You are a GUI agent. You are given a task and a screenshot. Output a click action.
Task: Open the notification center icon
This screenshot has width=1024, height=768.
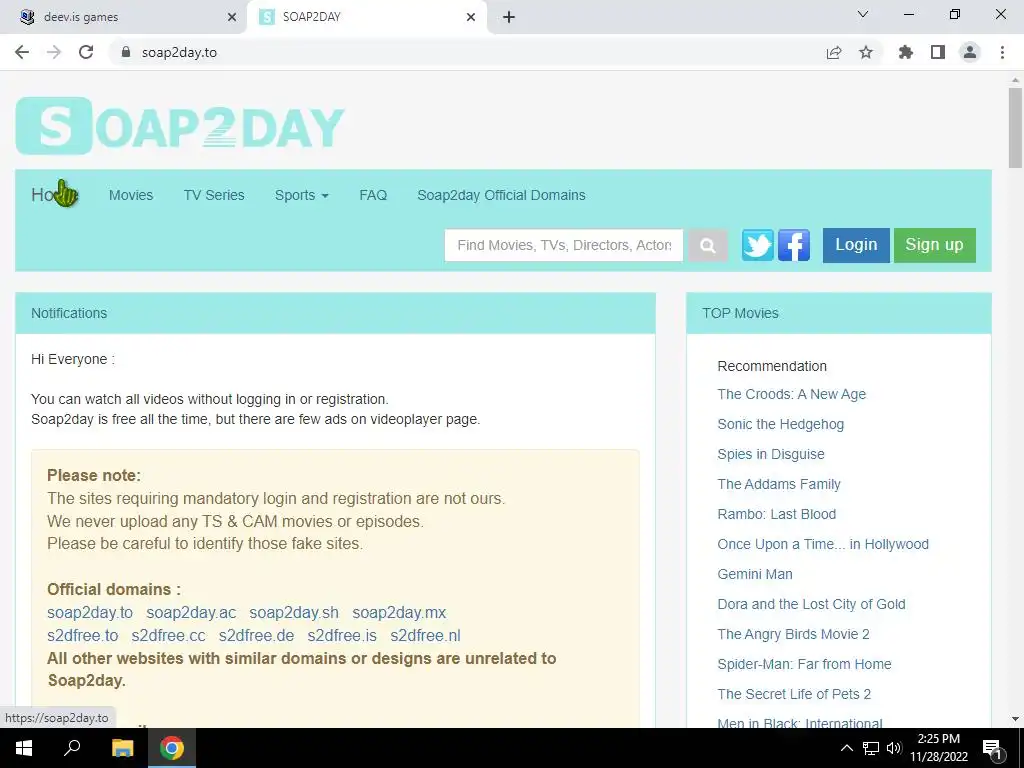[x=993, y=749]
